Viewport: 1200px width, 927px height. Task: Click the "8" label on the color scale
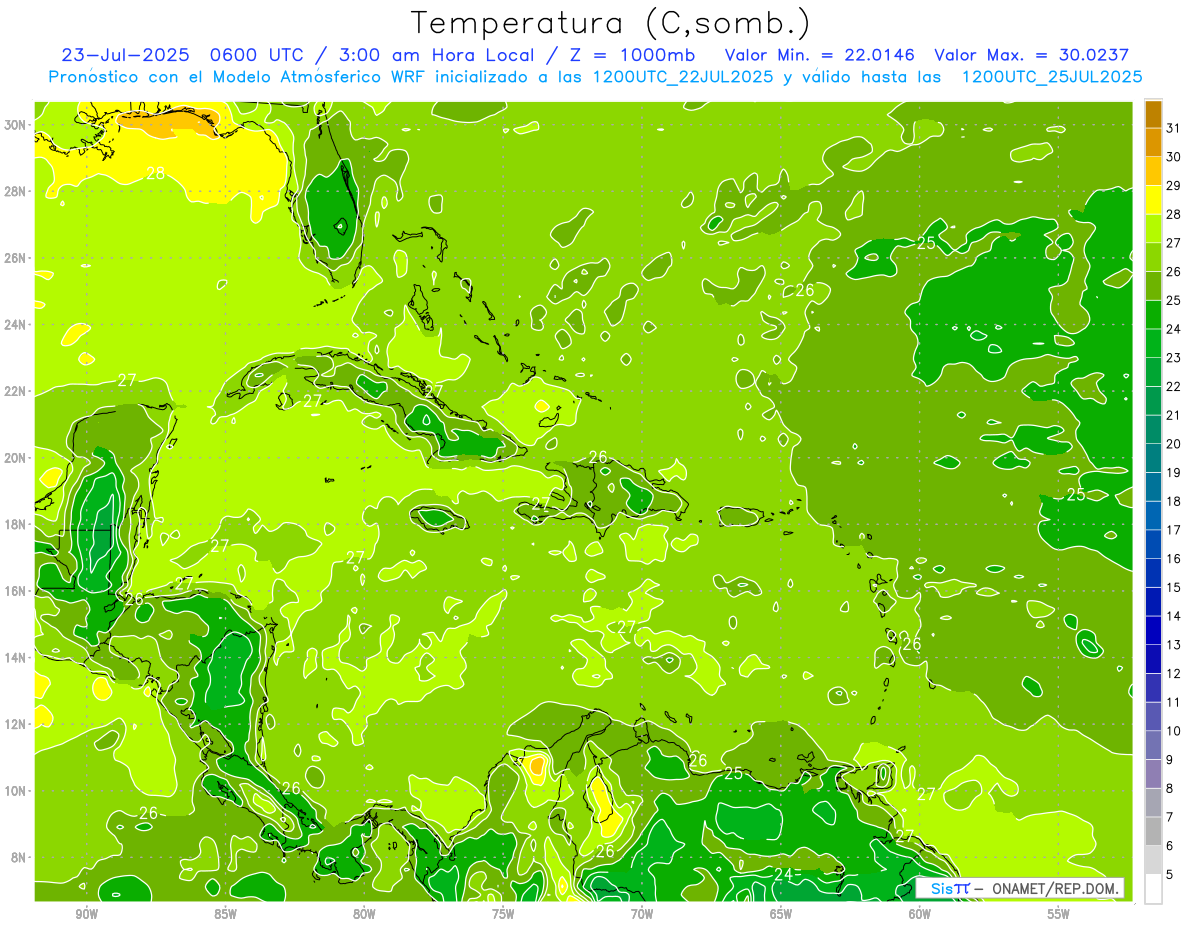tap(1170, 788)
